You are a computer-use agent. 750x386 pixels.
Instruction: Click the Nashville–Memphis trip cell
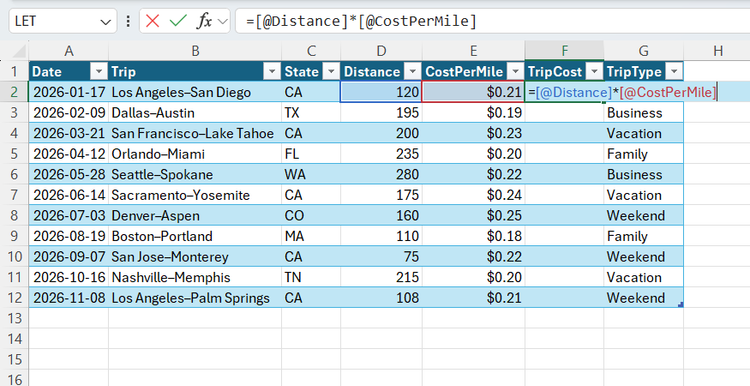pyautogui.click(x=195, y=277)
